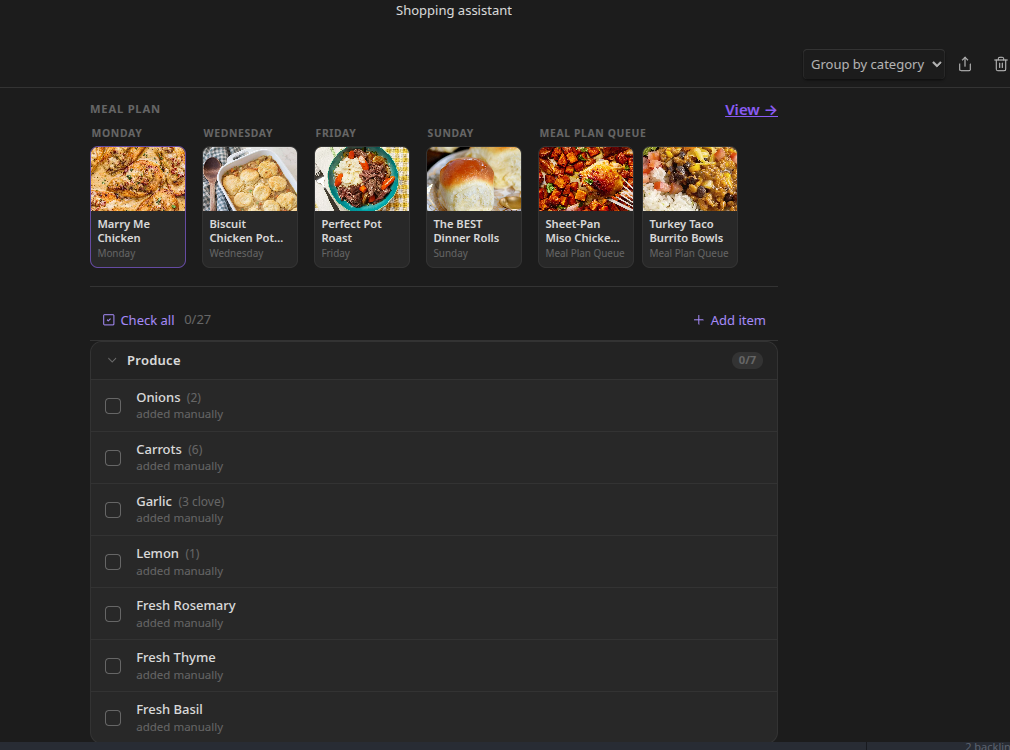
Task: Click the trash delete list icon
Action: click(1000, 64)
